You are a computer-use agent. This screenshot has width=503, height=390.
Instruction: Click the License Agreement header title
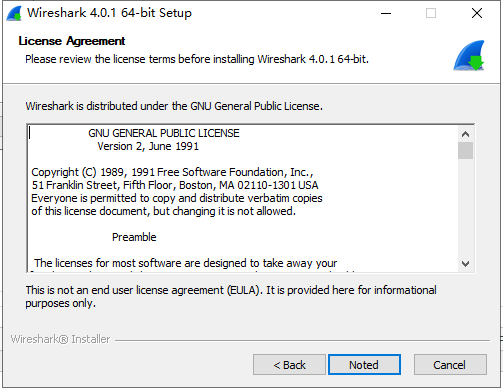[x=72, y=41]
